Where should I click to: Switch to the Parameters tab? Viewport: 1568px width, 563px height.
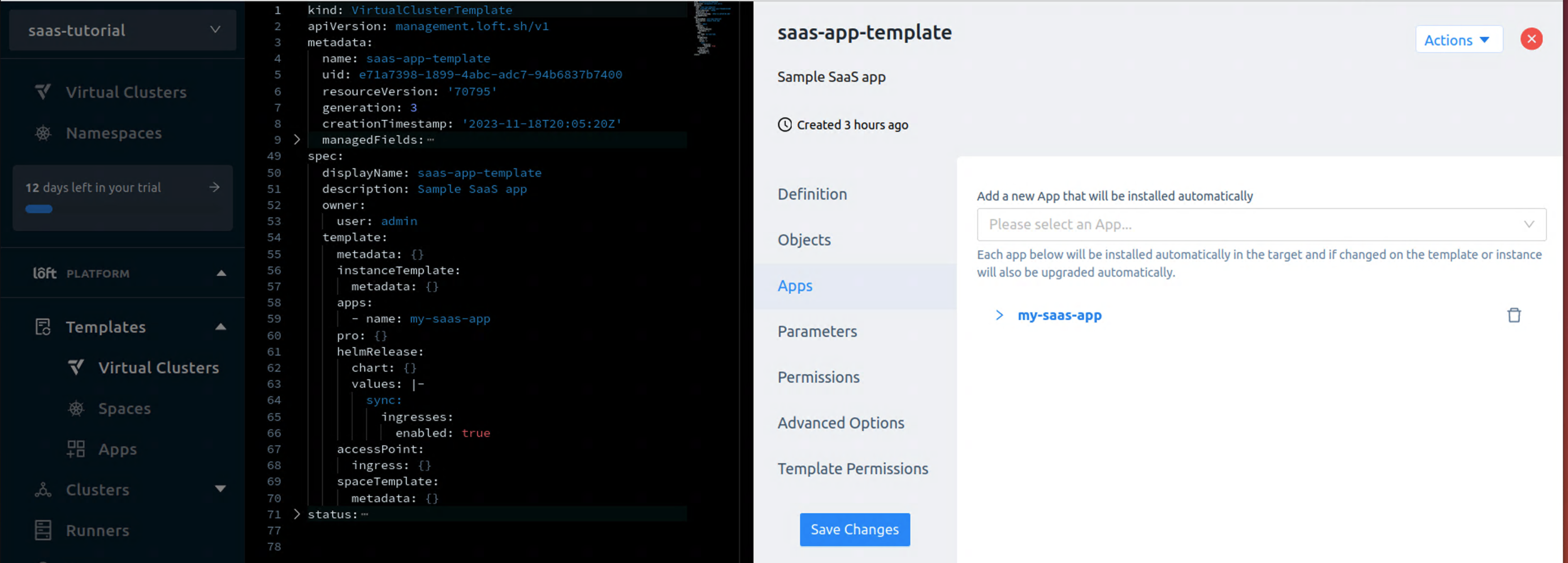[817, 331]
